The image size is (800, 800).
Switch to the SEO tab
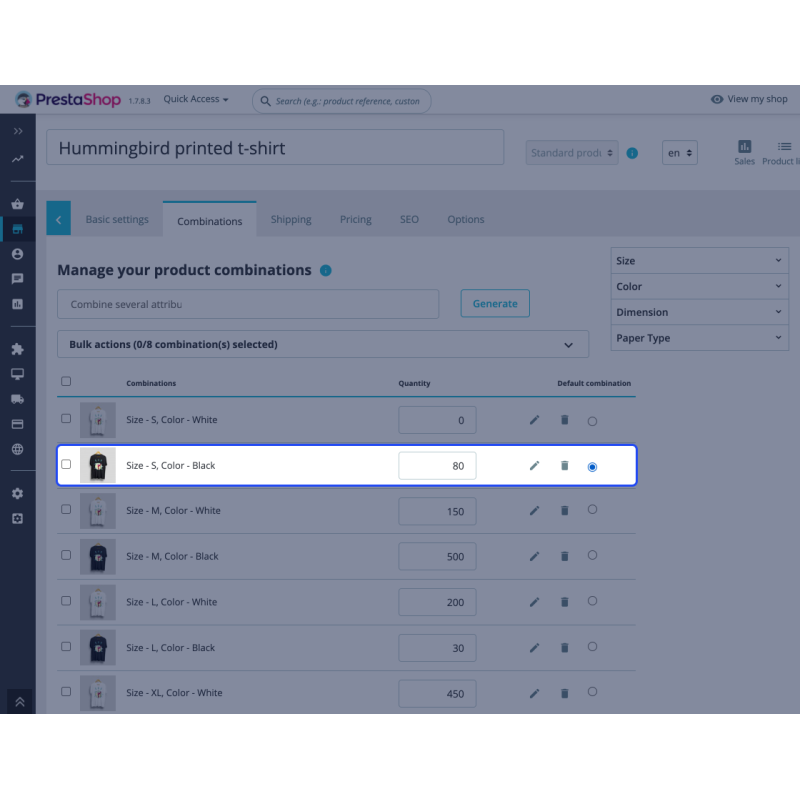click(x=409, y=219)
